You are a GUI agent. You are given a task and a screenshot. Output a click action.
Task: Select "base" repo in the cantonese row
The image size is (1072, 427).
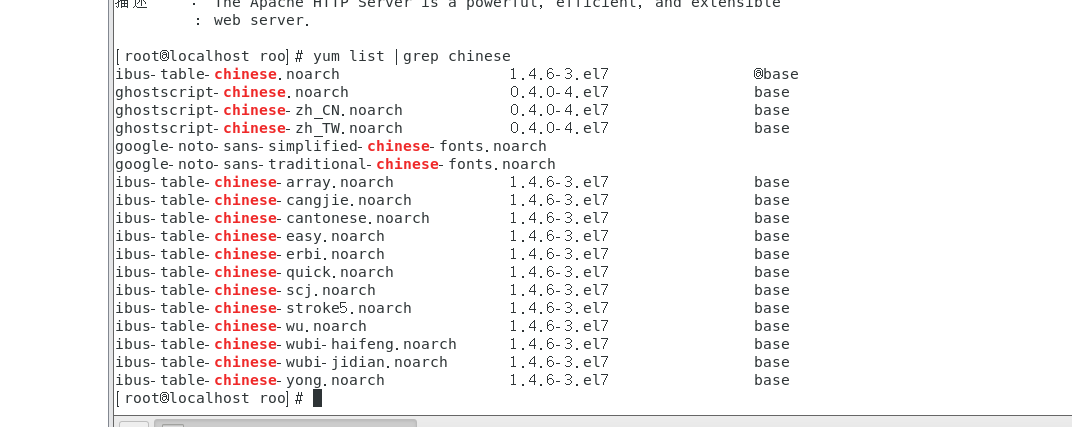[x=772, y=218]
